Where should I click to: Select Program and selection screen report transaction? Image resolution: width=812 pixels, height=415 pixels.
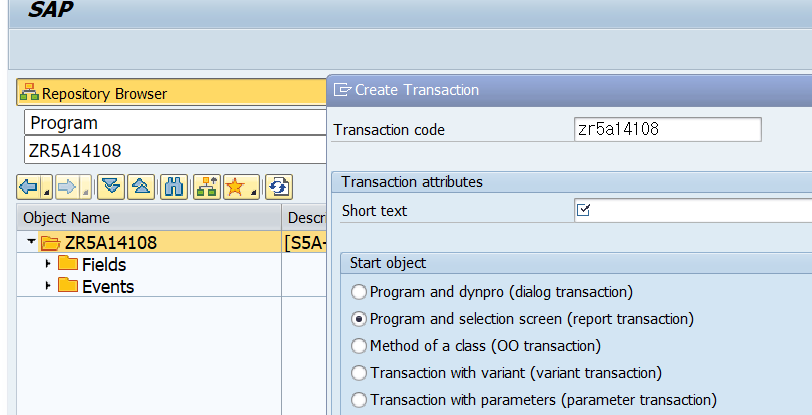(x=358, y=319)
